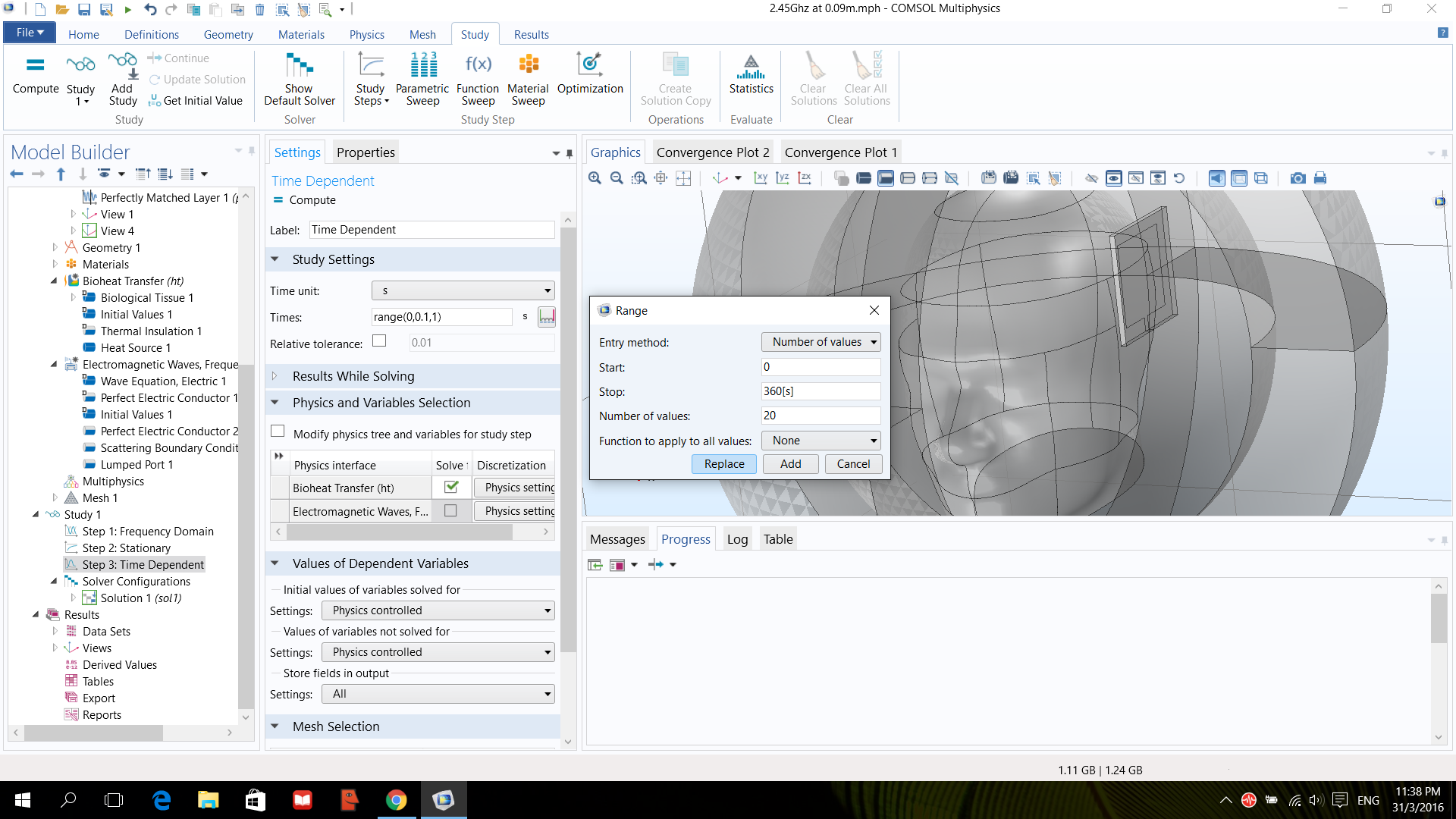Click the Optimization study step icon
1456x819 pixels.
pyautogui.click(x=589, y=76)
